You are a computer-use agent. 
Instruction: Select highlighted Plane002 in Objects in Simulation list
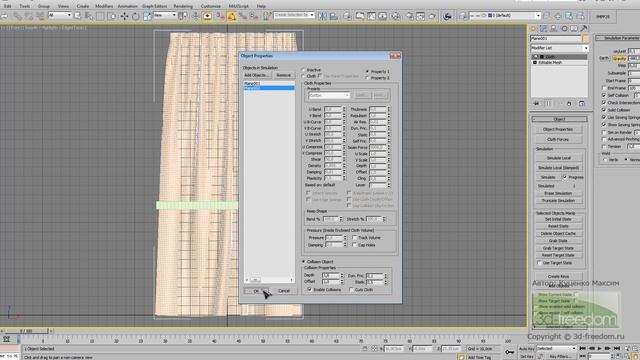click(x=269, y=88)
